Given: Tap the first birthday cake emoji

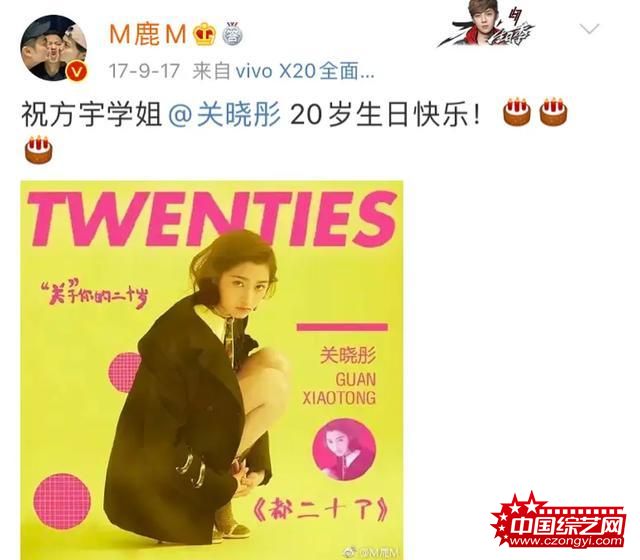Looking at the screenshot, I should click(x=516, y=111).
